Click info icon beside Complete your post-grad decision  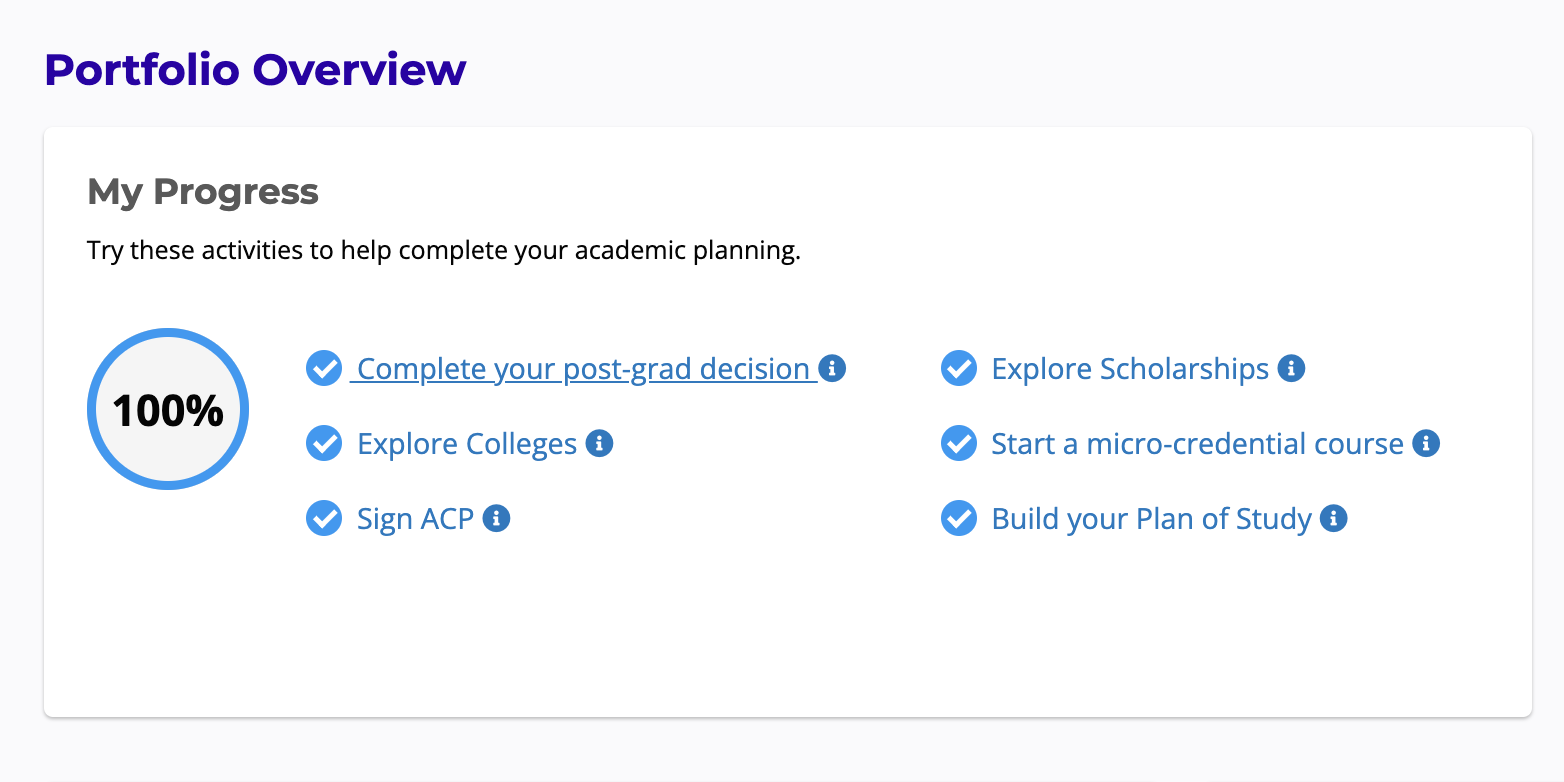832,368
